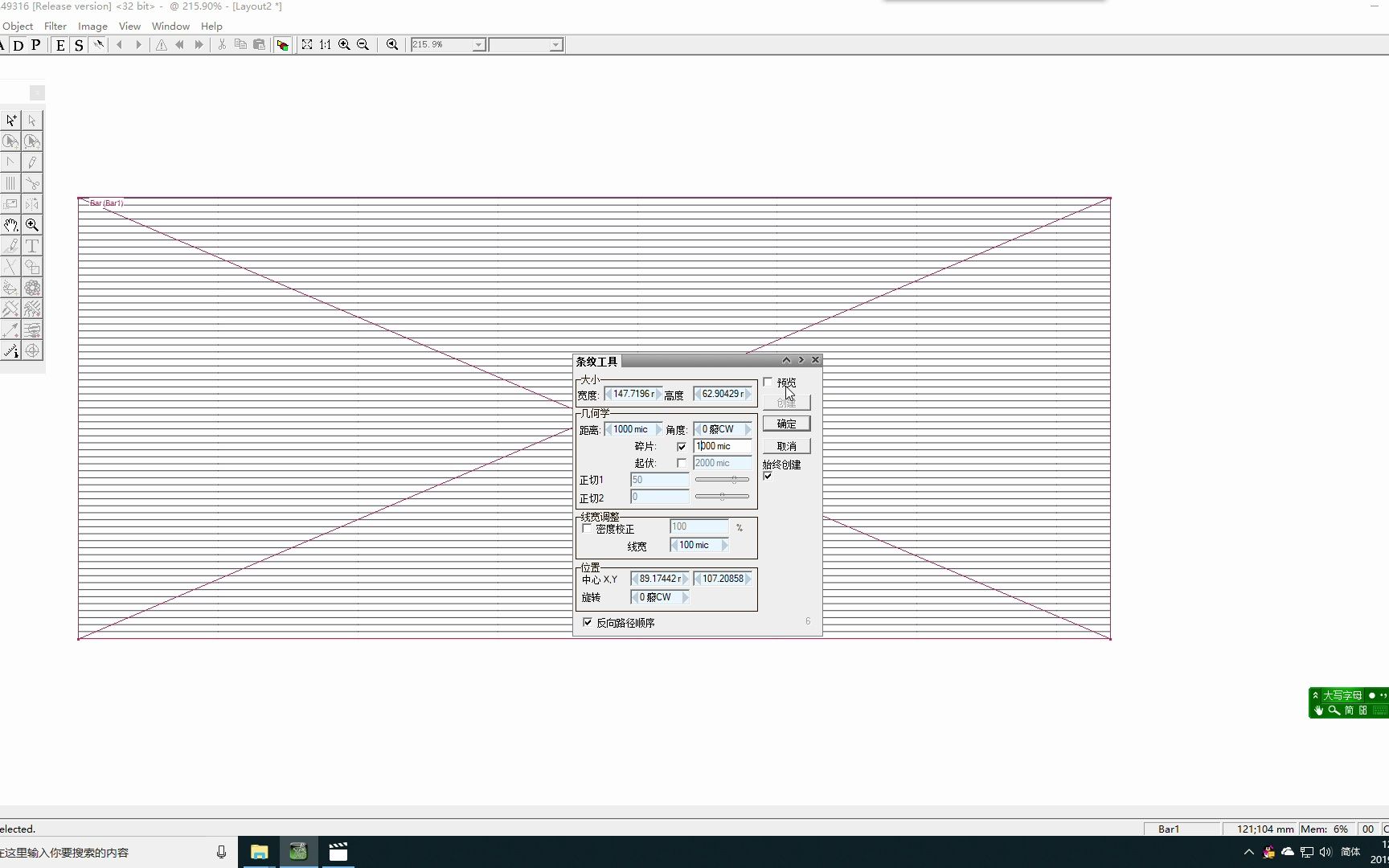Image resolution: width=1389 pixels, height=868 pixels.
Task: Collapse the 条纹工具 dialog with up chevron
Action: coord(786,360)
